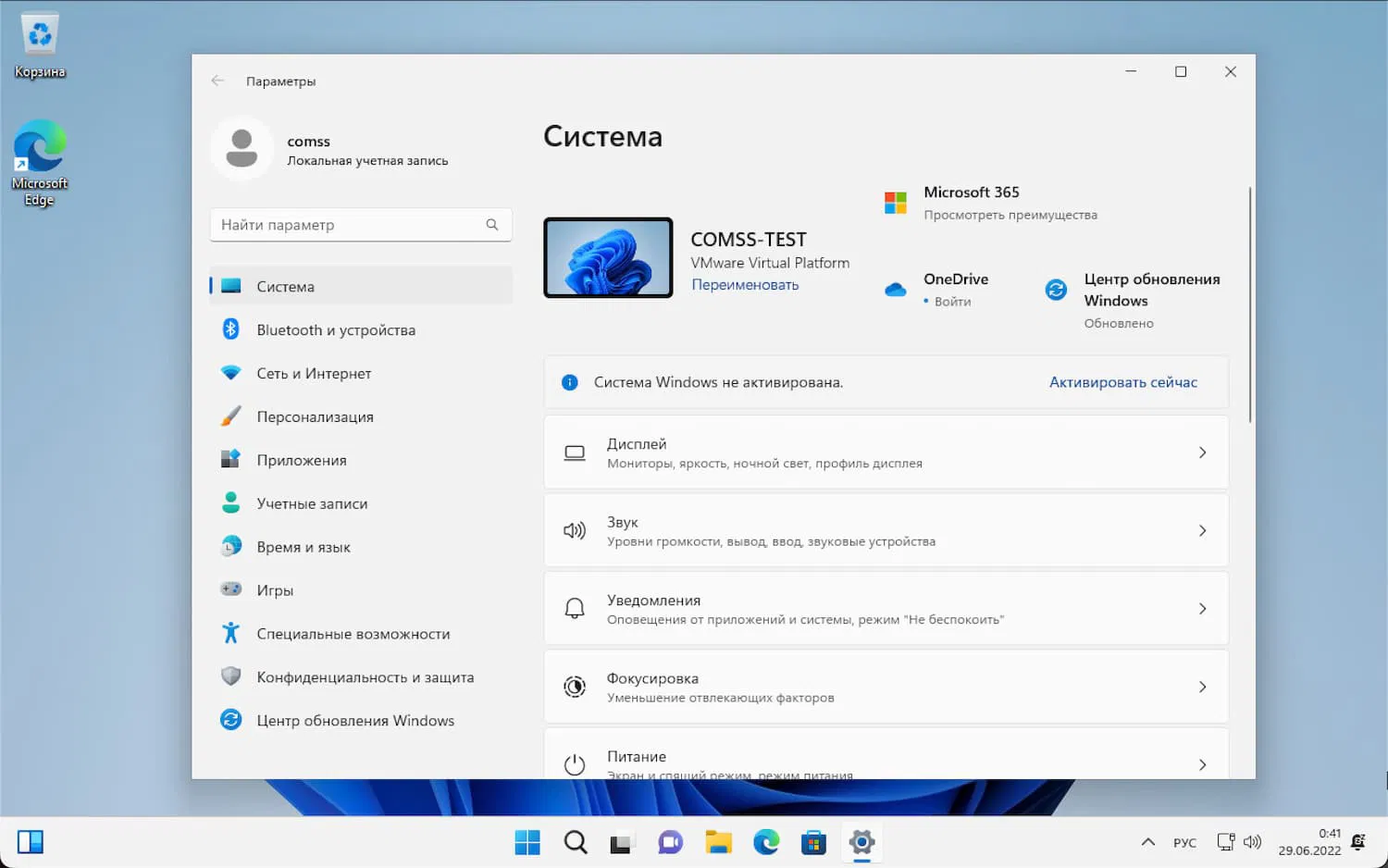The image size is (1388, 868).
Task: Expand the Звук settings chevron
Action: pyautogui.click(x=1202, y=530)
